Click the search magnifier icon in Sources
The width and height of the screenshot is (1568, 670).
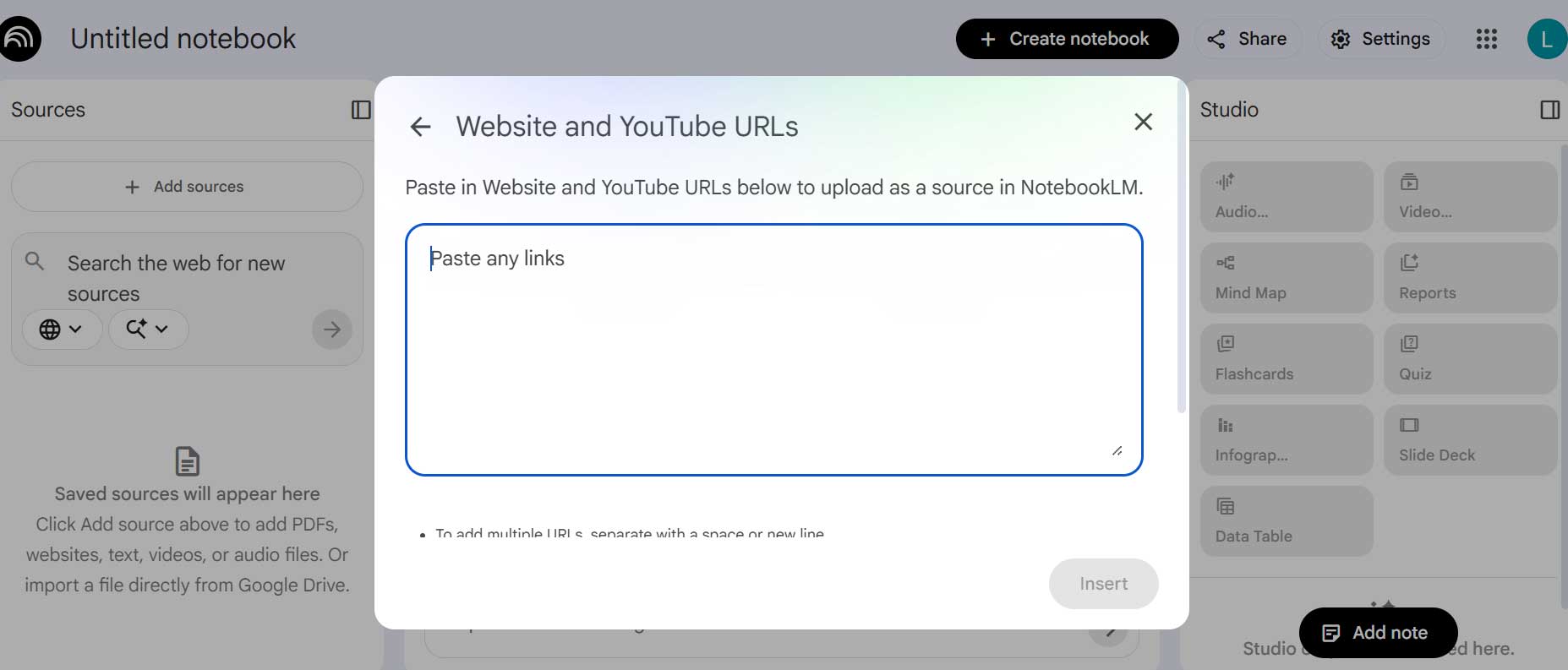pyautogui.click(x=35, y=260)
